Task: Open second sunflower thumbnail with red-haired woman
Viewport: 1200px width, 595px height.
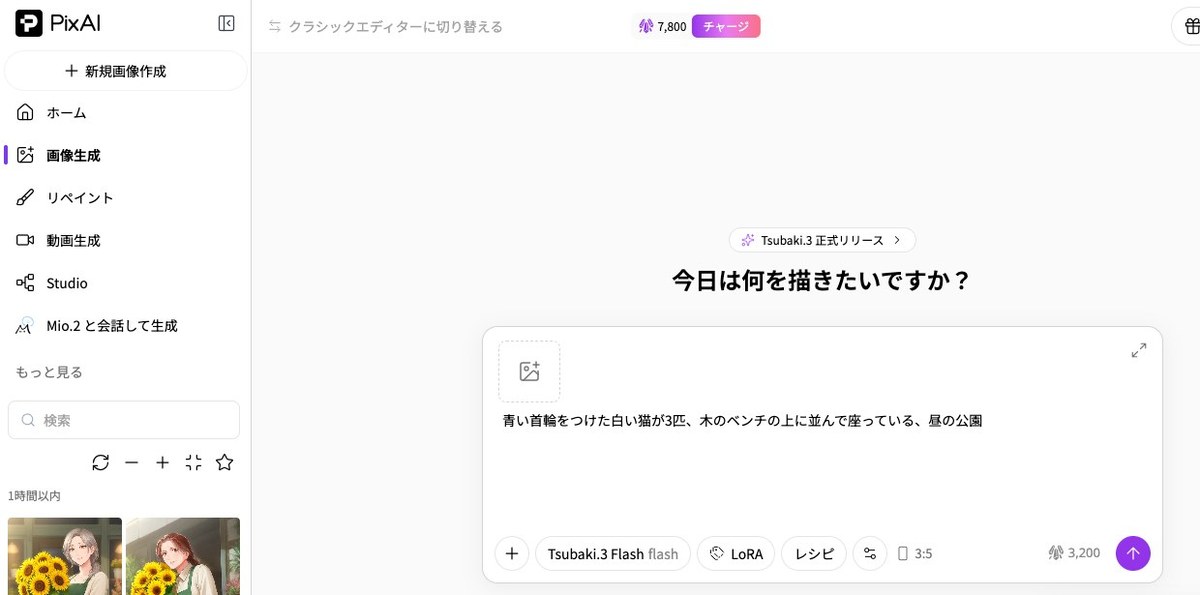Action: tap(183, 556)
